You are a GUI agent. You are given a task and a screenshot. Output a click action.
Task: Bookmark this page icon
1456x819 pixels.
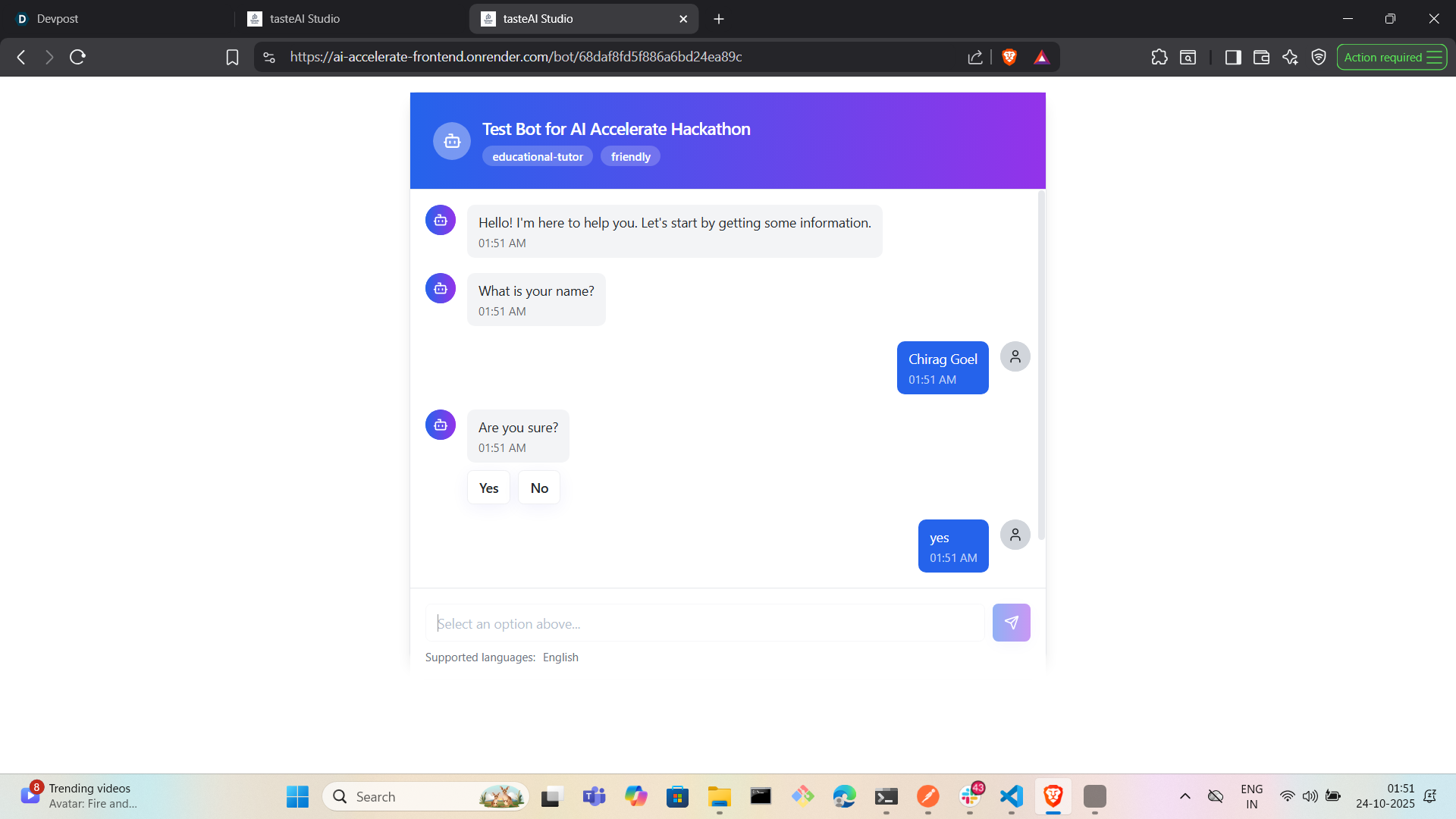pyautogui.click(x=232, y=57)
